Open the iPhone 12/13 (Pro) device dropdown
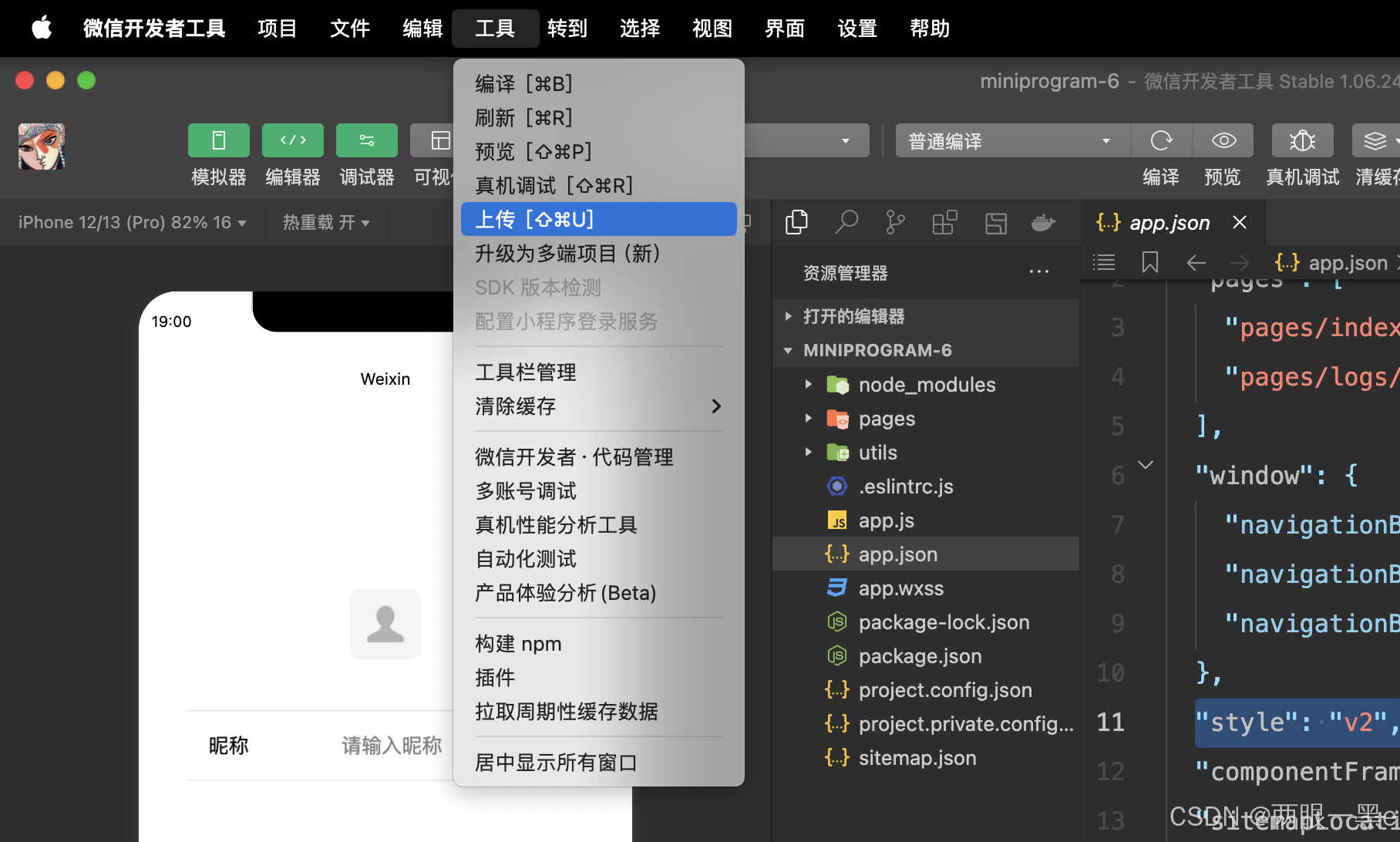Viewport: 1400px width, 842px height. pos(133,222)
